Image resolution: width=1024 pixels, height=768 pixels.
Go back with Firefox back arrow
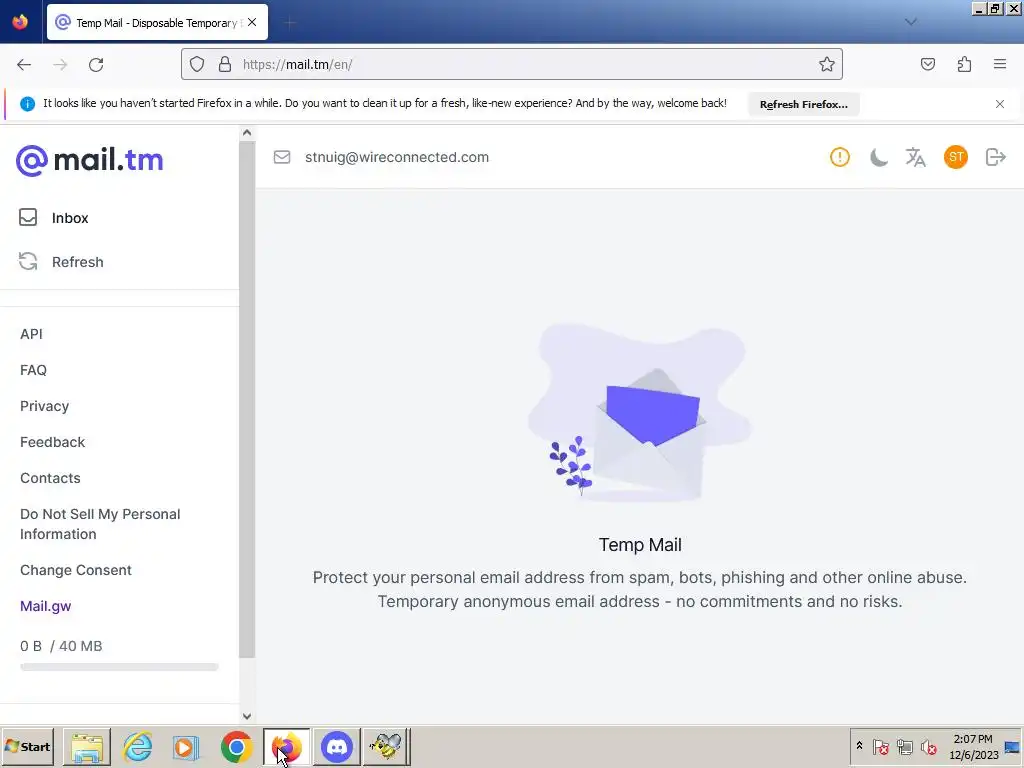(x=24, y=65)
